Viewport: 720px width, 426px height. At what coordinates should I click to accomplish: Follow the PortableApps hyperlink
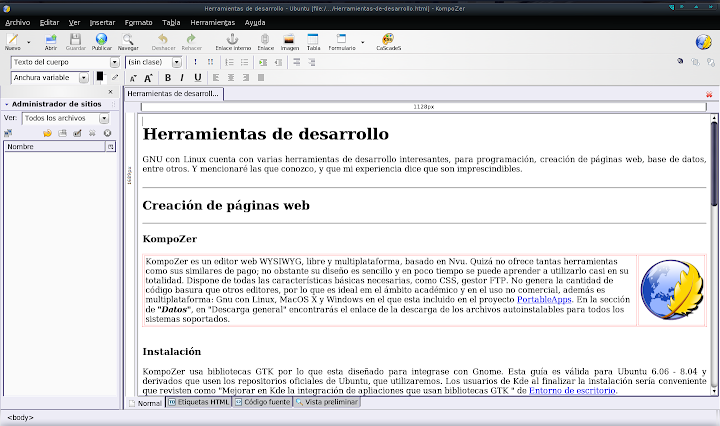tap(544, 299)
